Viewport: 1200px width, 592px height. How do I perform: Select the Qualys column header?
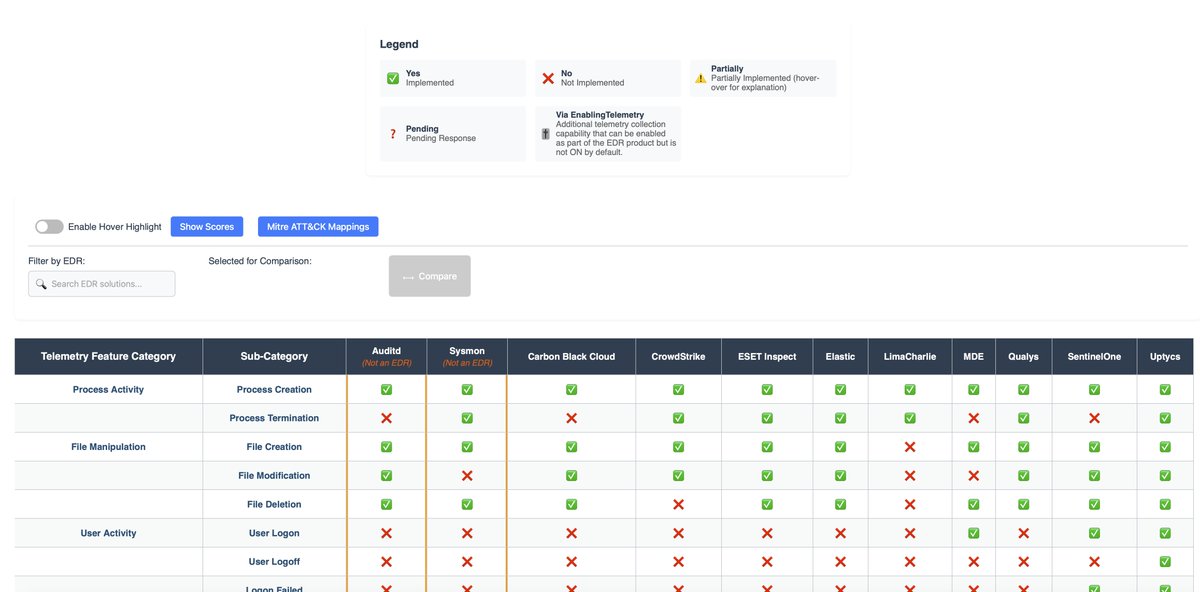click(x=1023, y=356)
